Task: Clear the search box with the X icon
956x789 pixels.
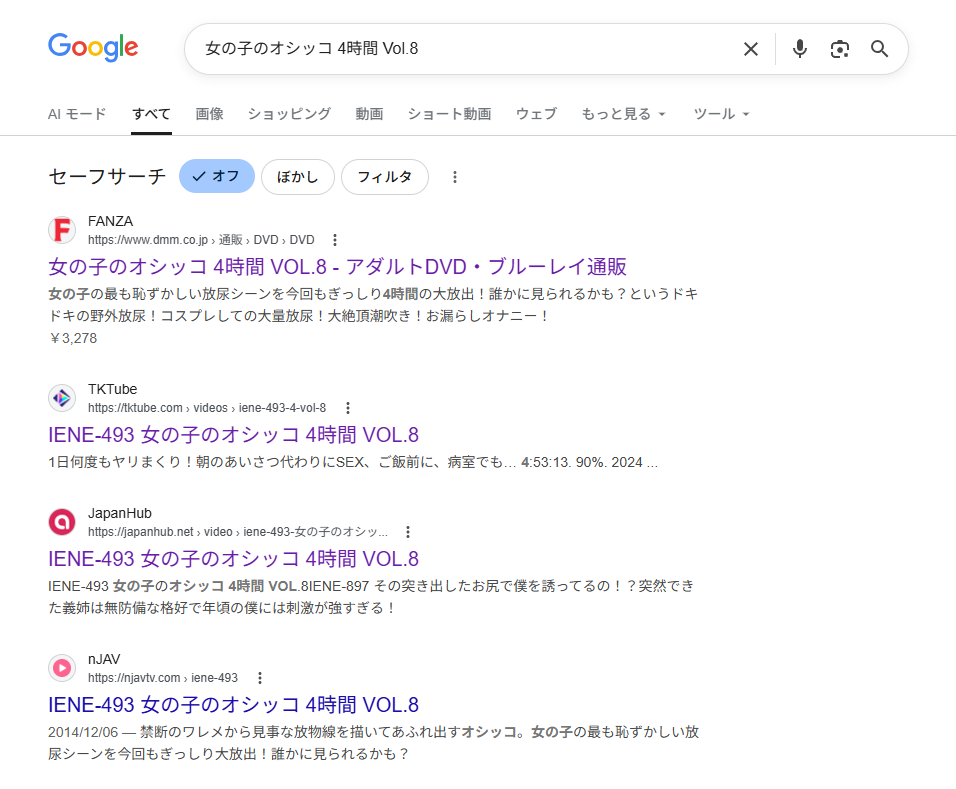Action: coord(751,49)
